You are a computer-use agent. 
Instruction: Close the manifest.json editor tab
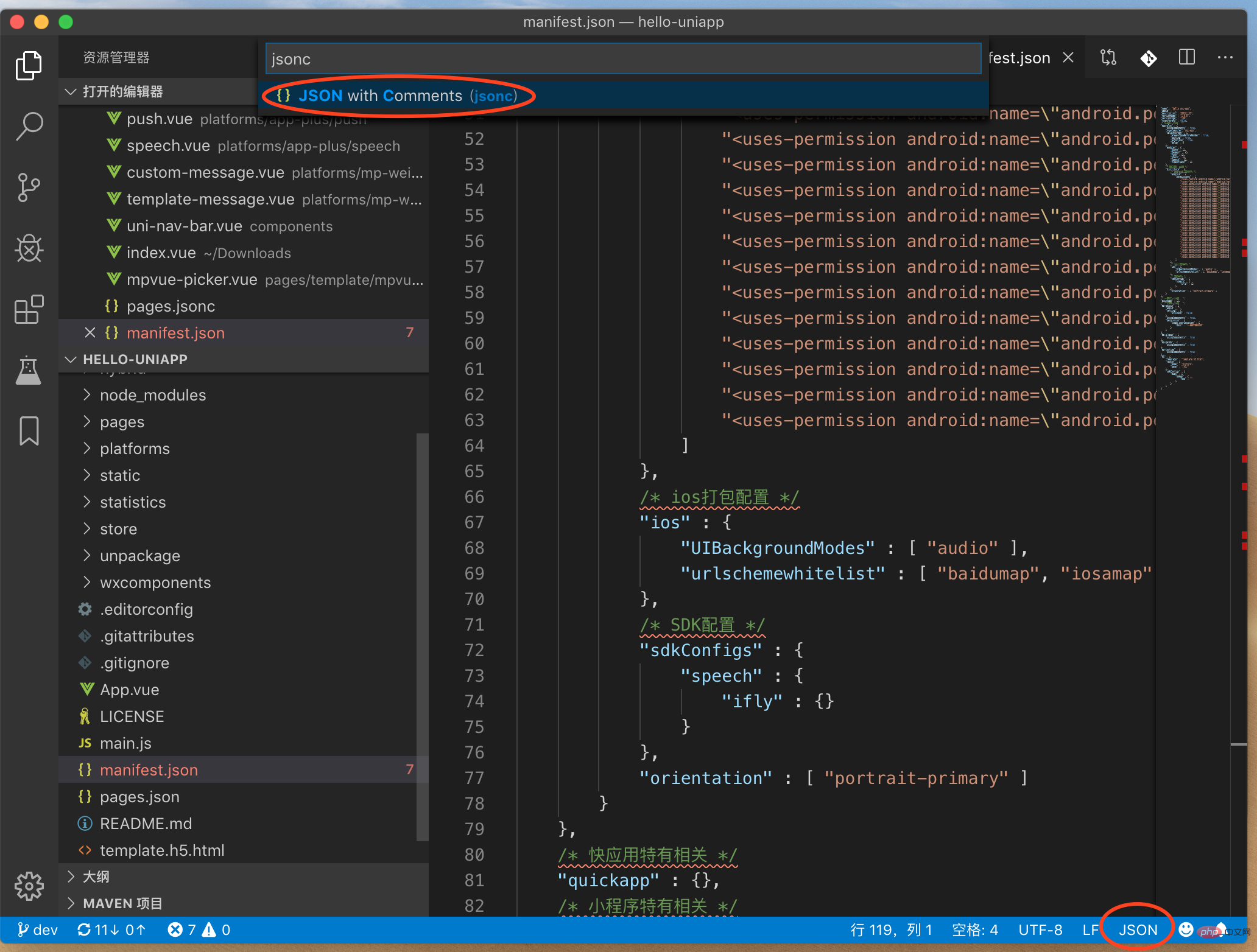click(x=1068, y=58)
